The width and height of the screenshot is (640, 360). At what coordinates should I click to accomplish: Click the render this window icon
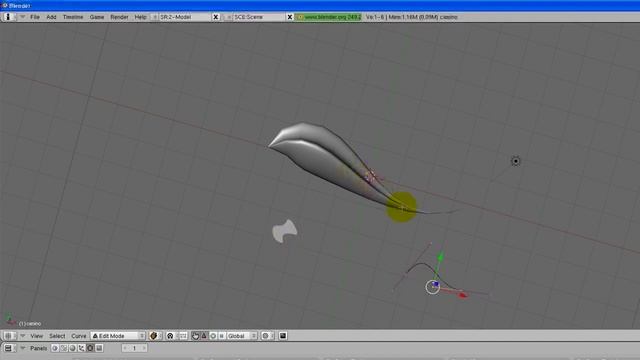click(x=283, y=336)
